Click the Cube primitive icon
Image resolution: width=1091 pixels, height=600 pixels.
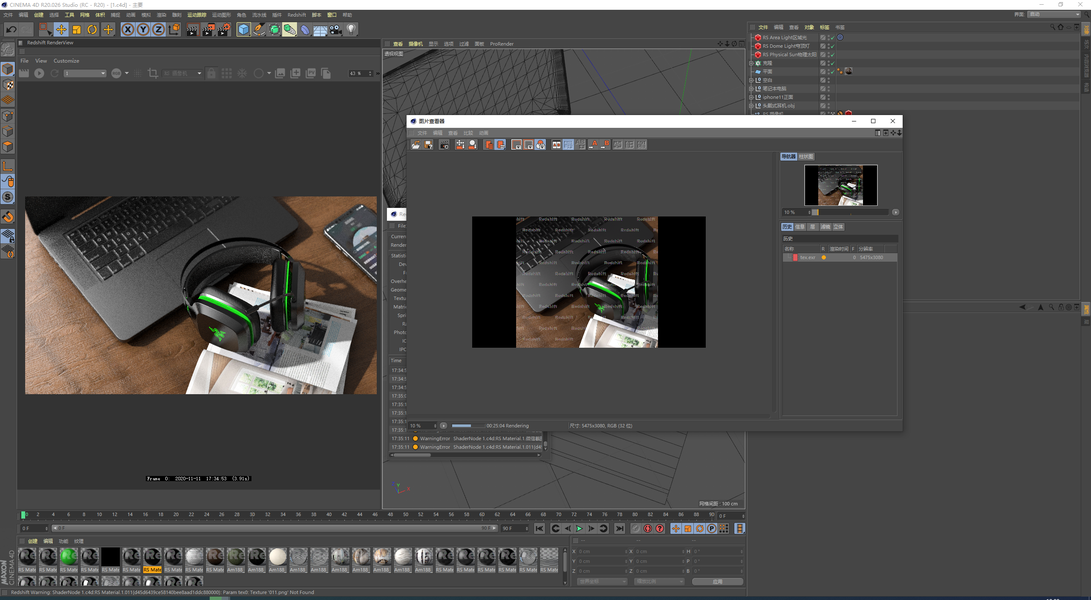point(243,29)
